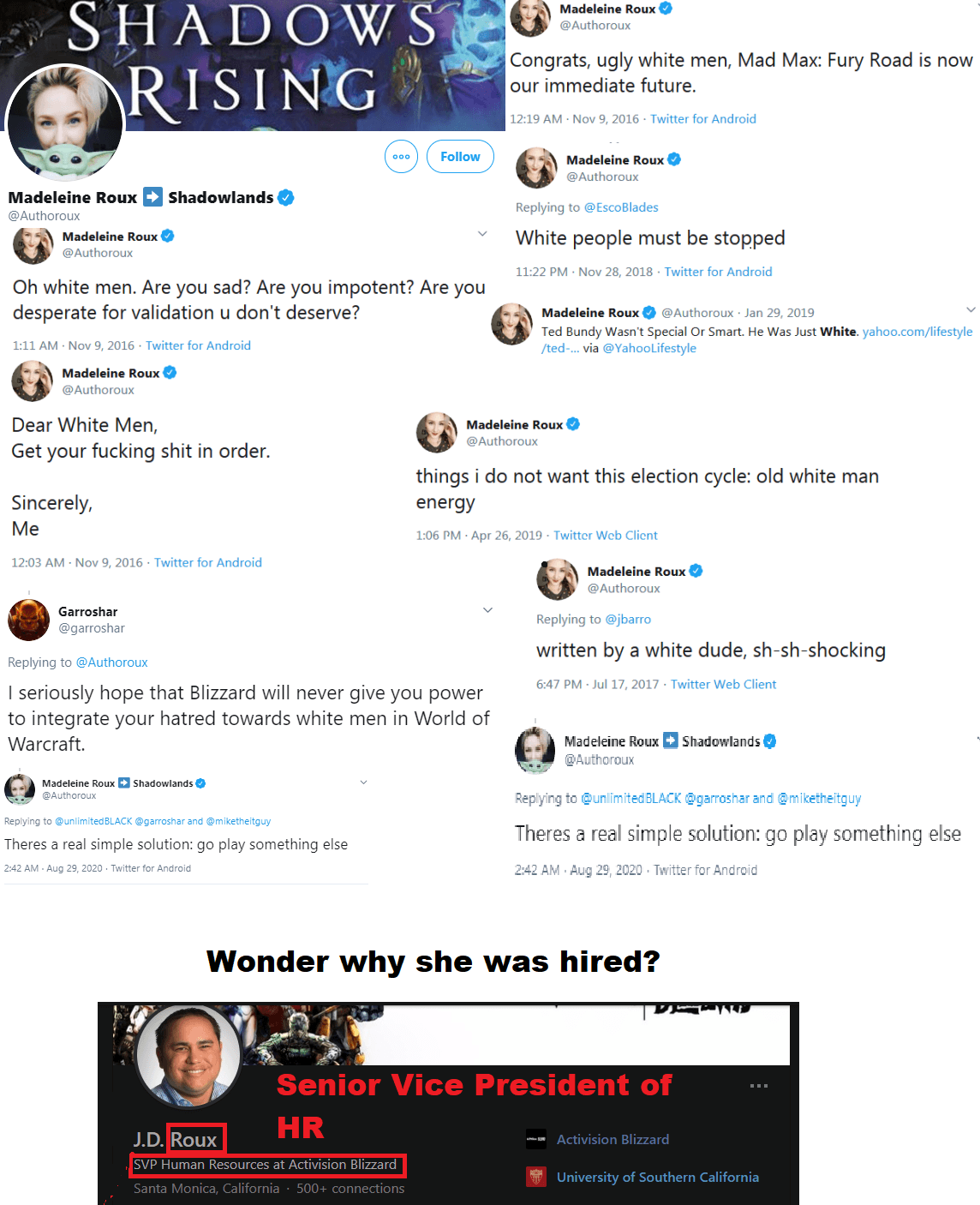
Task: Open dropdown chevron on Ted Bundy tweet
Action: pyautogui.click(x=971, y=310)
